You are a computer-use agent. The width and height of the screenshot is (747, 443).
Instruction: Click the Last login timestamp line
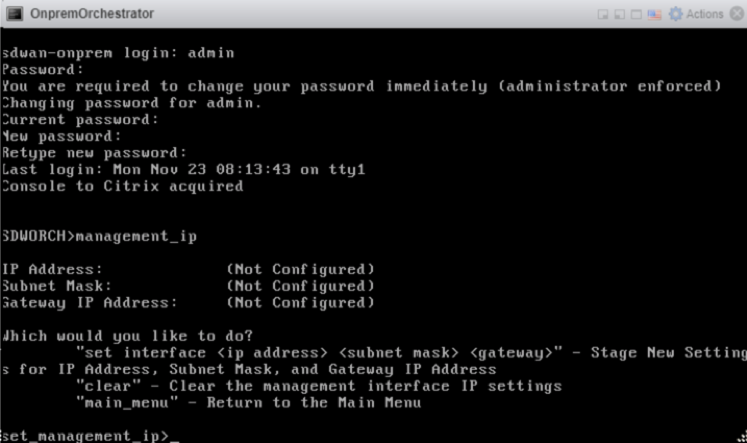coord(183,170)
